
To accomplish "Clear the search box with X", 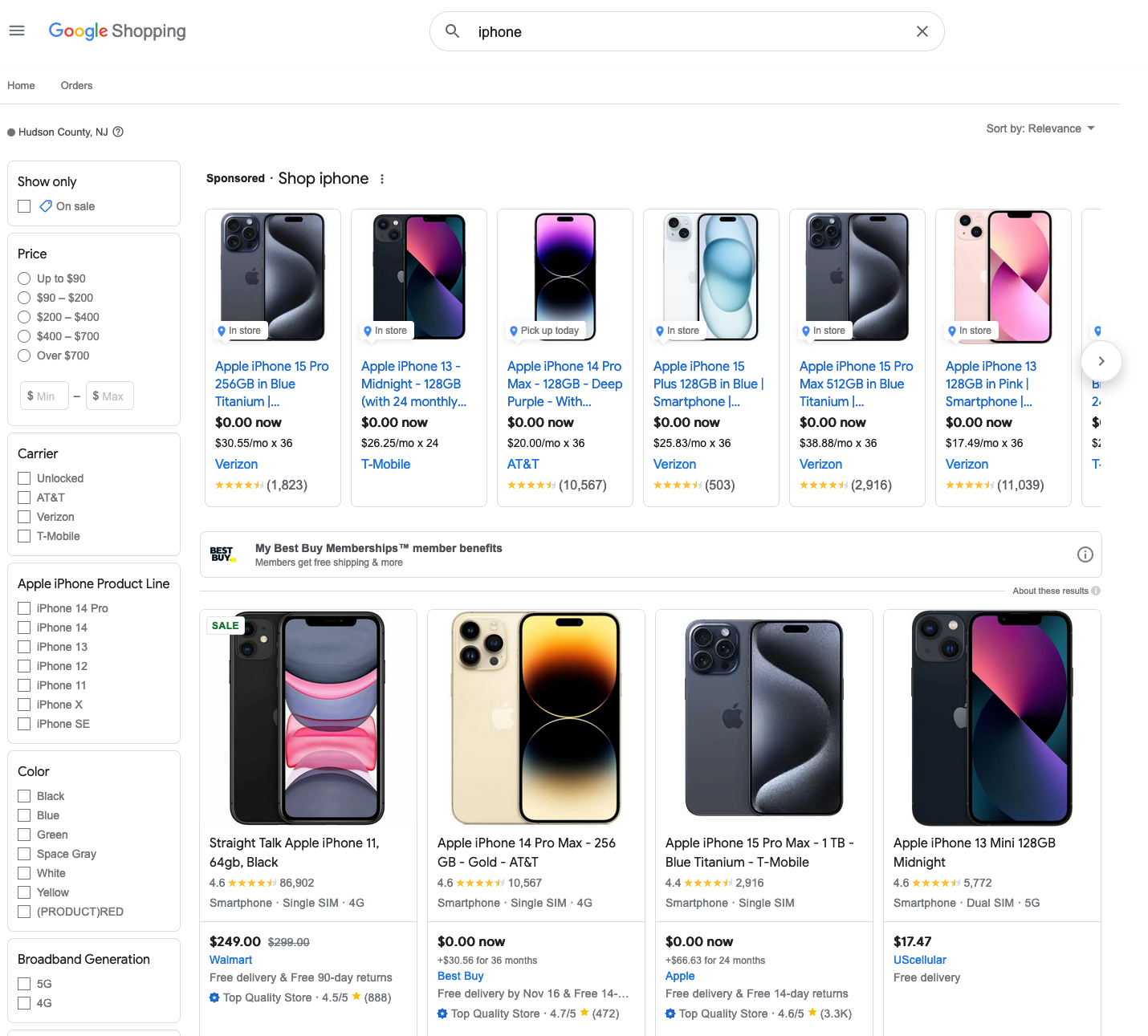I will tap(922, 31).
